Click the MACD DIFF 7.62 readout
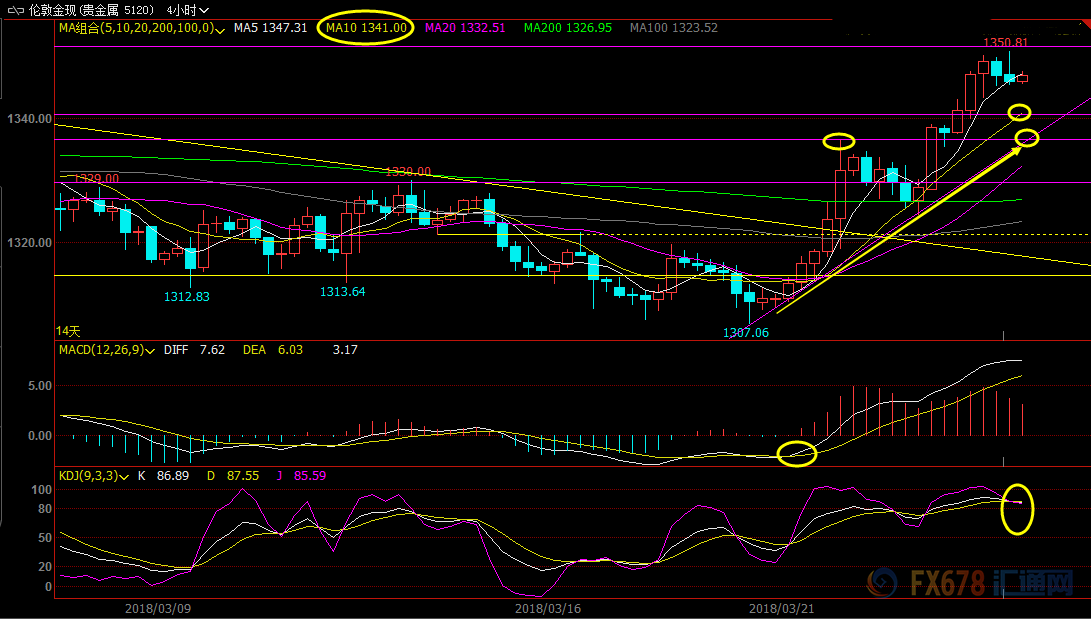 tap(194, 350)
